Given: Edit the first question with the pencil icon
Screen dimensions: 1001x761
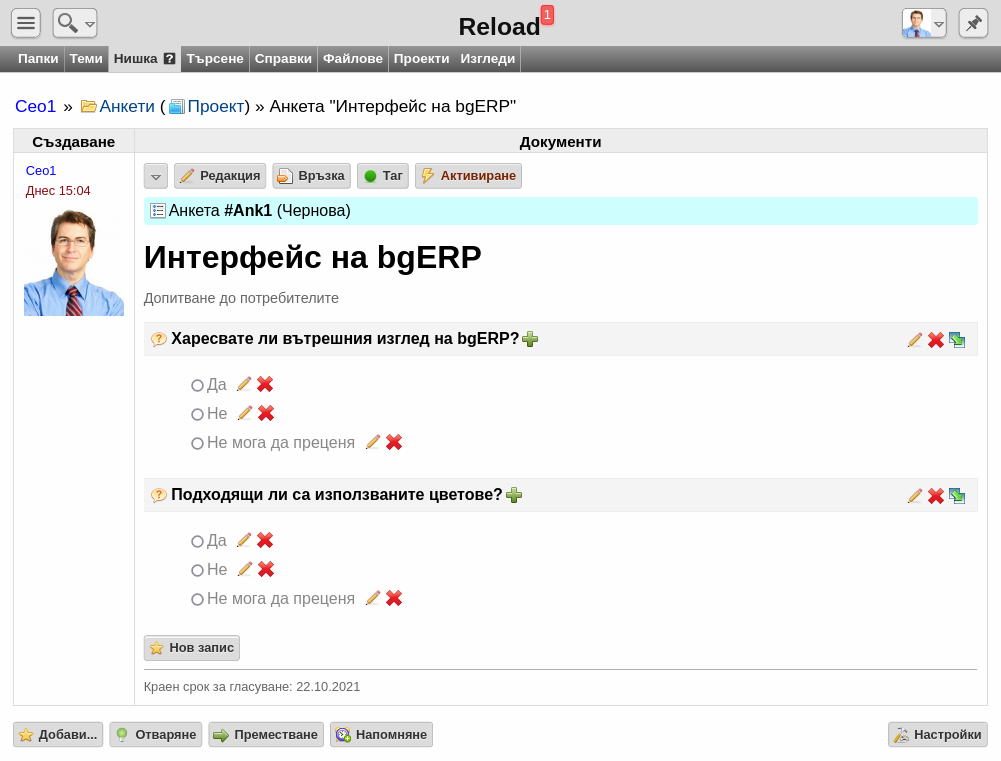Looking at the screenshot, I should click(x=915, y=340).
